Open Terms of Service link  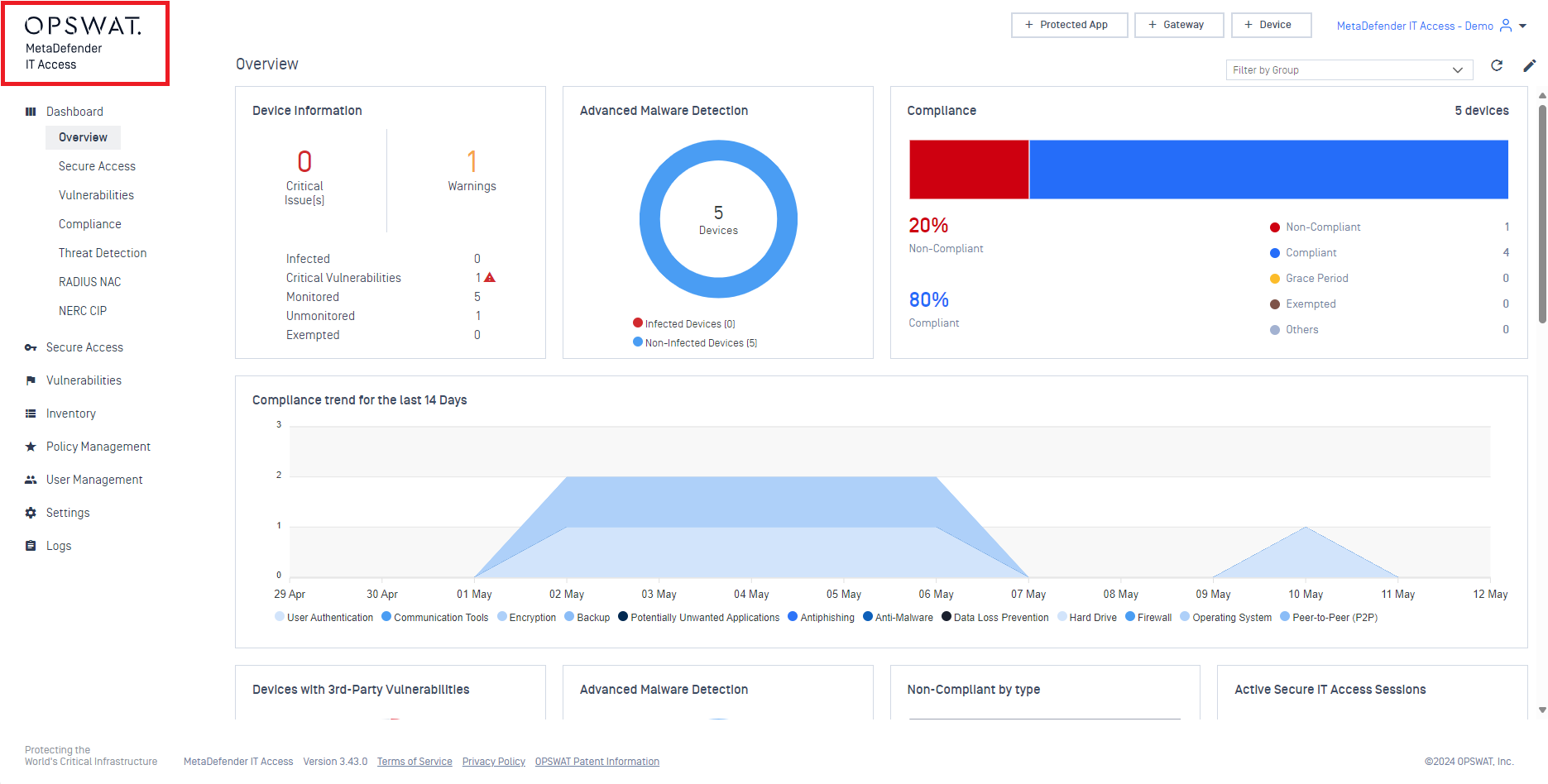415,762
